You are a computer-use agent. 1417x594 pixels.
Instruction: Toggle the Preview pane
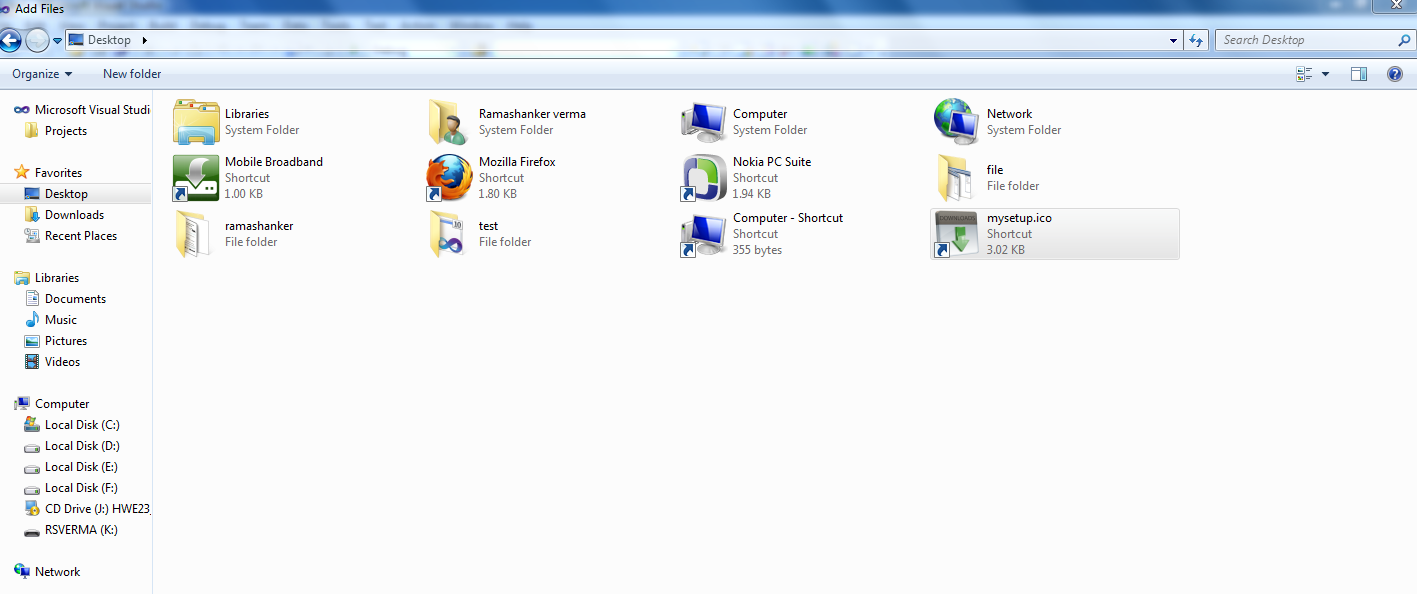pos(1358,73)
